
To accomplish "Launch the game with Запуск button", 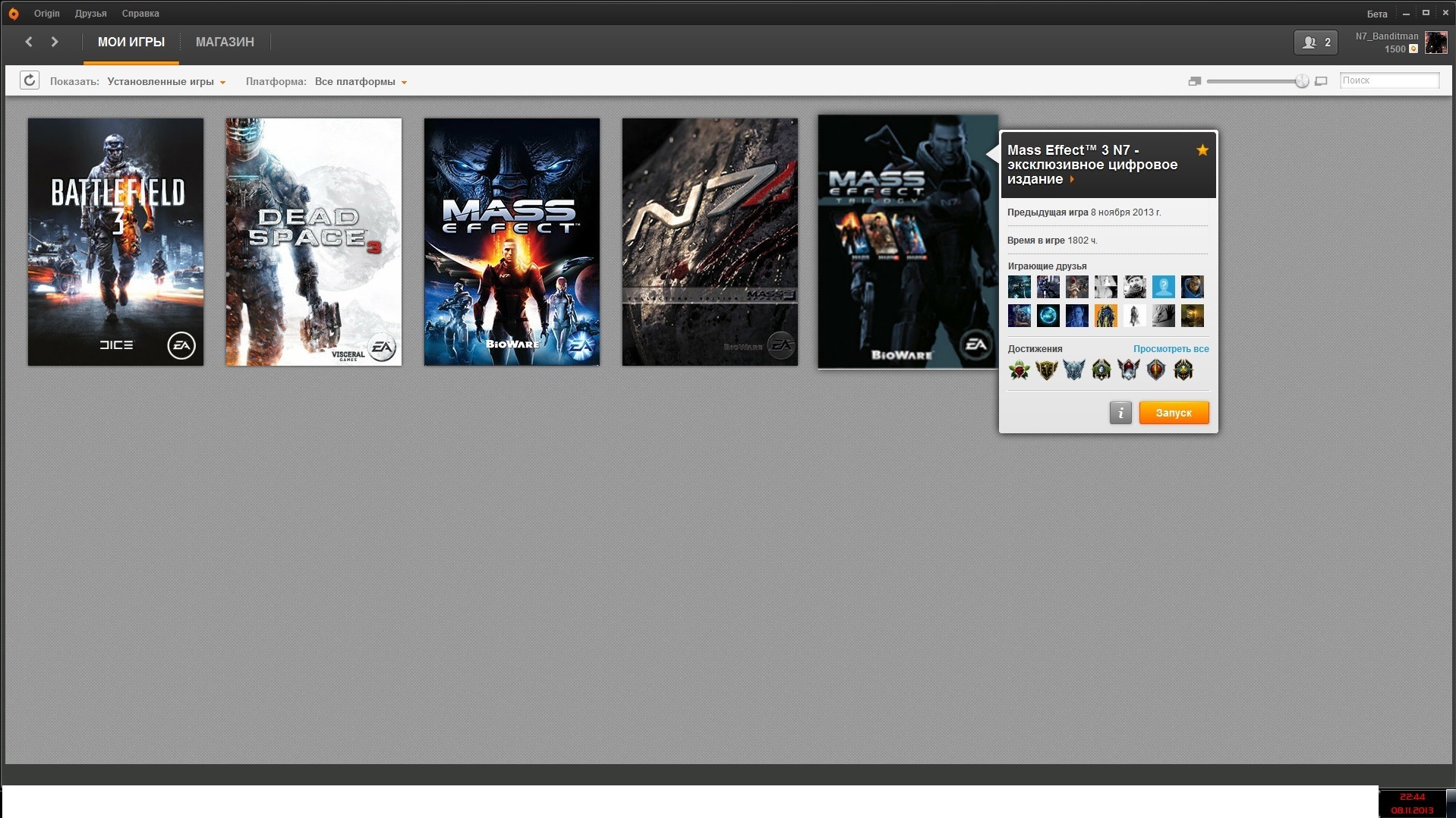I will point(1174,413).
